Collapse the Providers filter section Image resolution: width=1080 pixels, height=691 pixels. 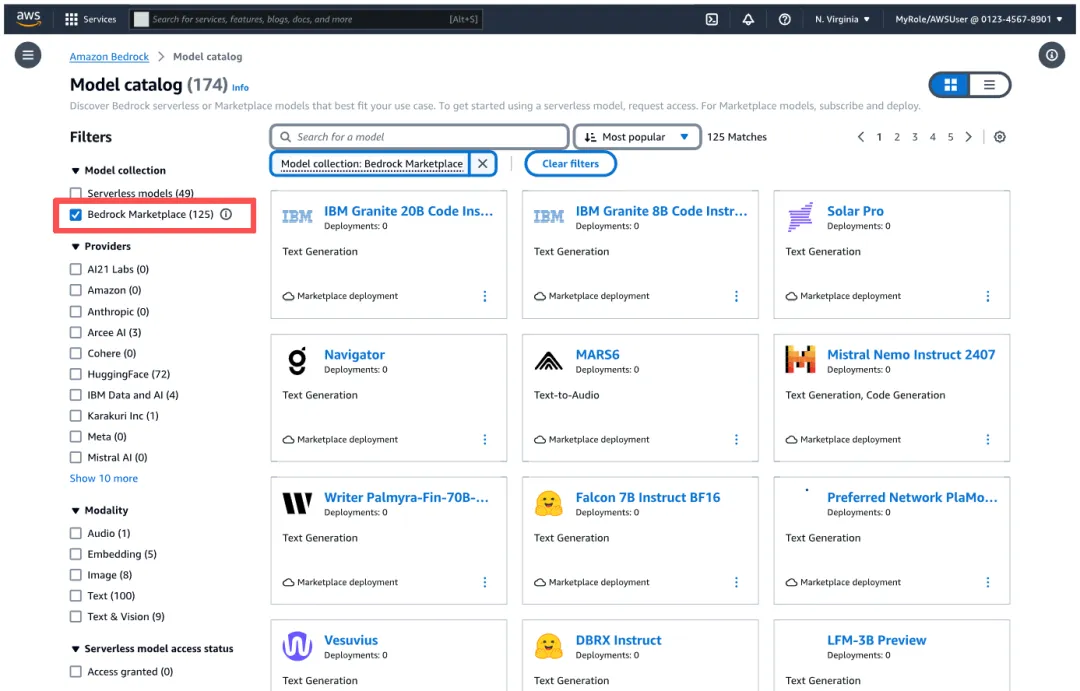[76, 246]
